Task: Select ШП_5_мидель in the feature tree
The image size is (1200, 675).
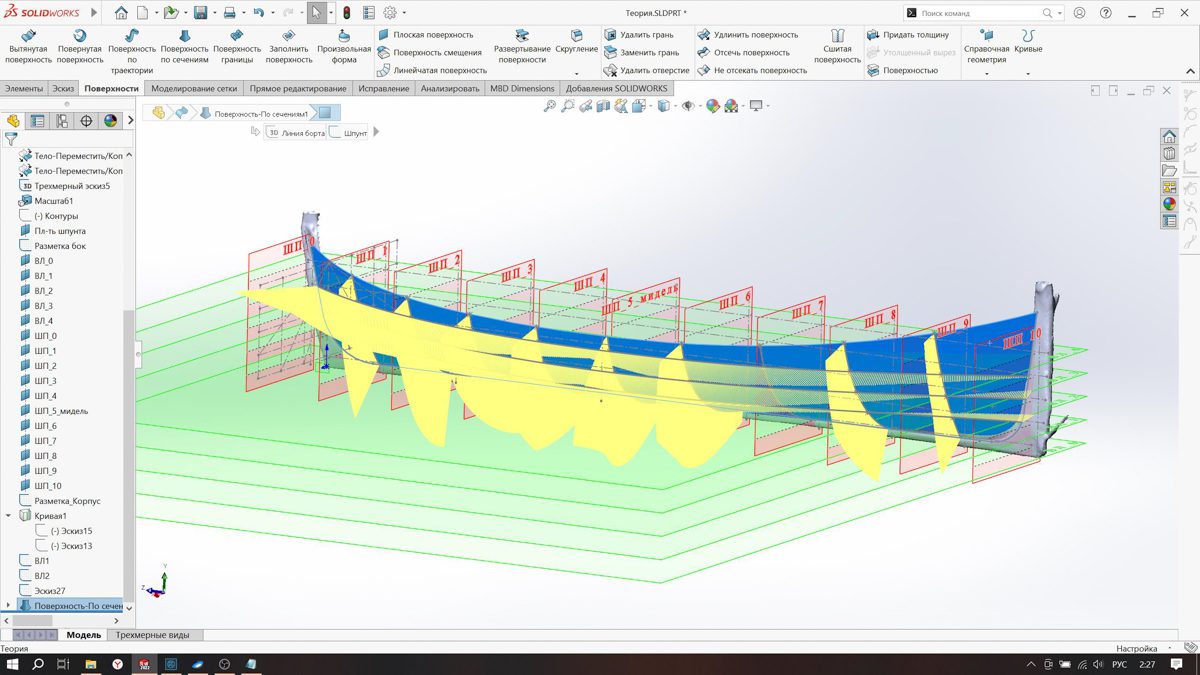Action: pos(60,411)
